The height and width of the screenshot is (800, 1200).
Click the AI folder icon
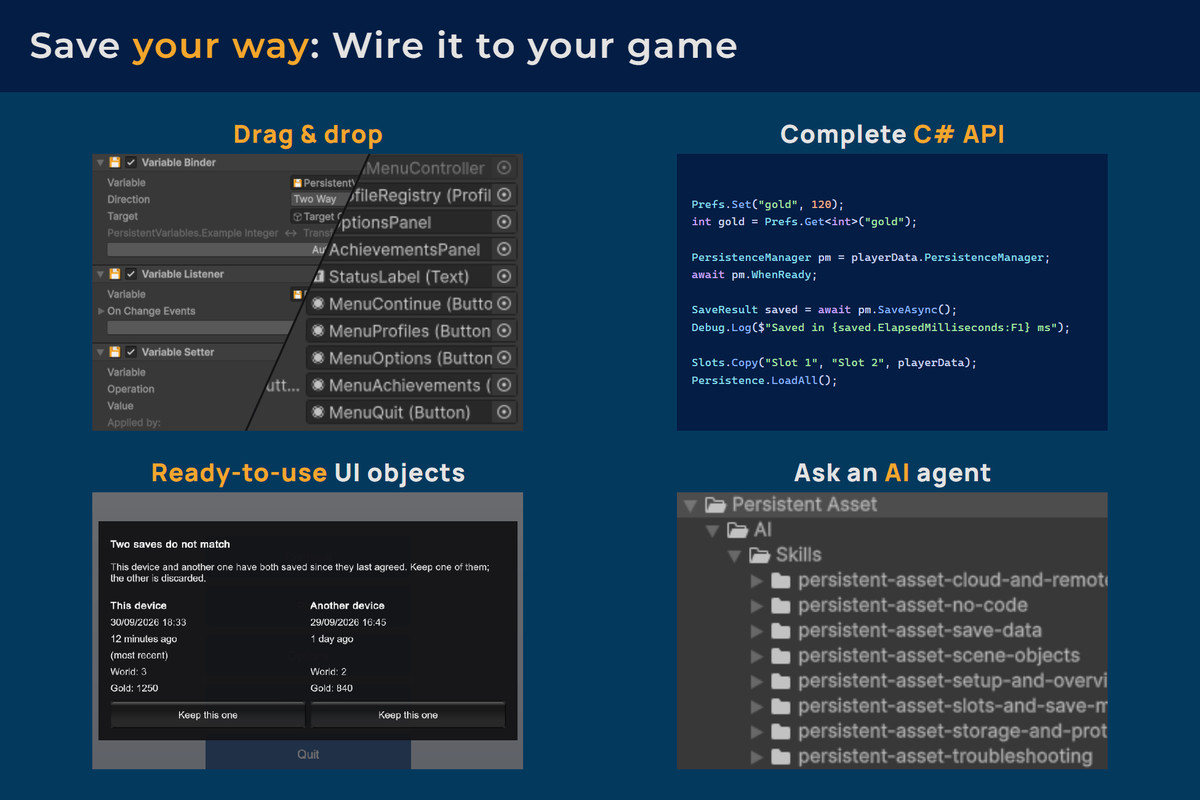(x=737, y=530)
